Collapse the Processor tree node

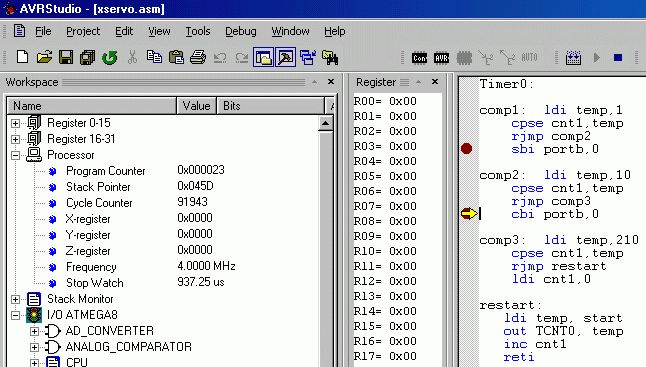pos(15,155)
